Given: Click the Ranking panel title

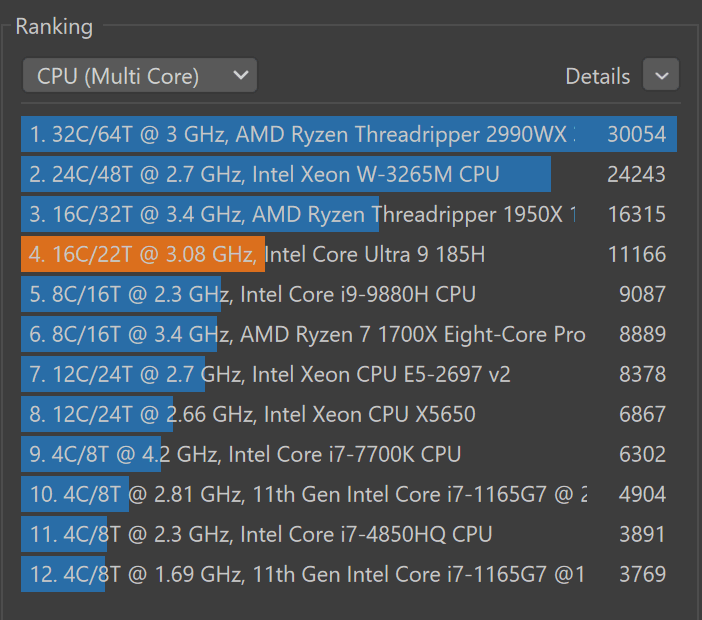Looking at the screenshot, I should click(x=54, y=27).
